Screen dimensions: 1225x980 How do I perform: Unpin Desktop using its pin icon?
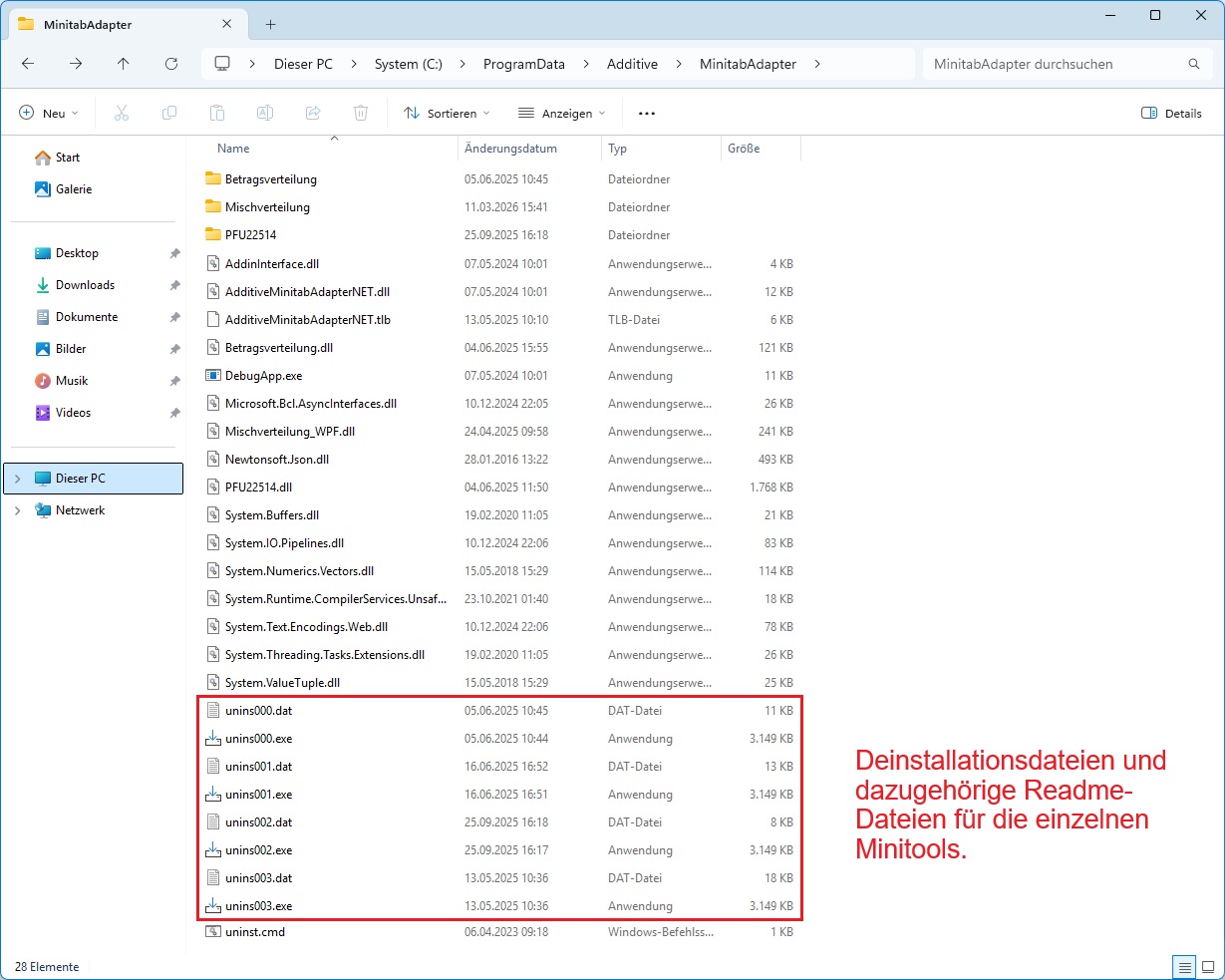coord(174,253)
